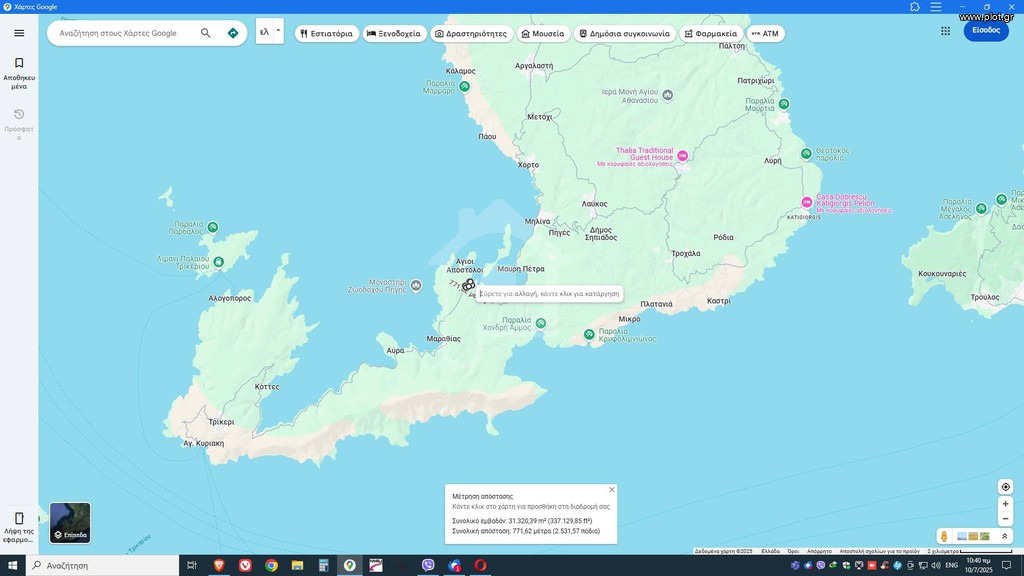Image resolution: width=1024 pixels, height=576 pixels.
Task: Show Δημόσια συγκοινωνία on the map
Action: (625, 33)
